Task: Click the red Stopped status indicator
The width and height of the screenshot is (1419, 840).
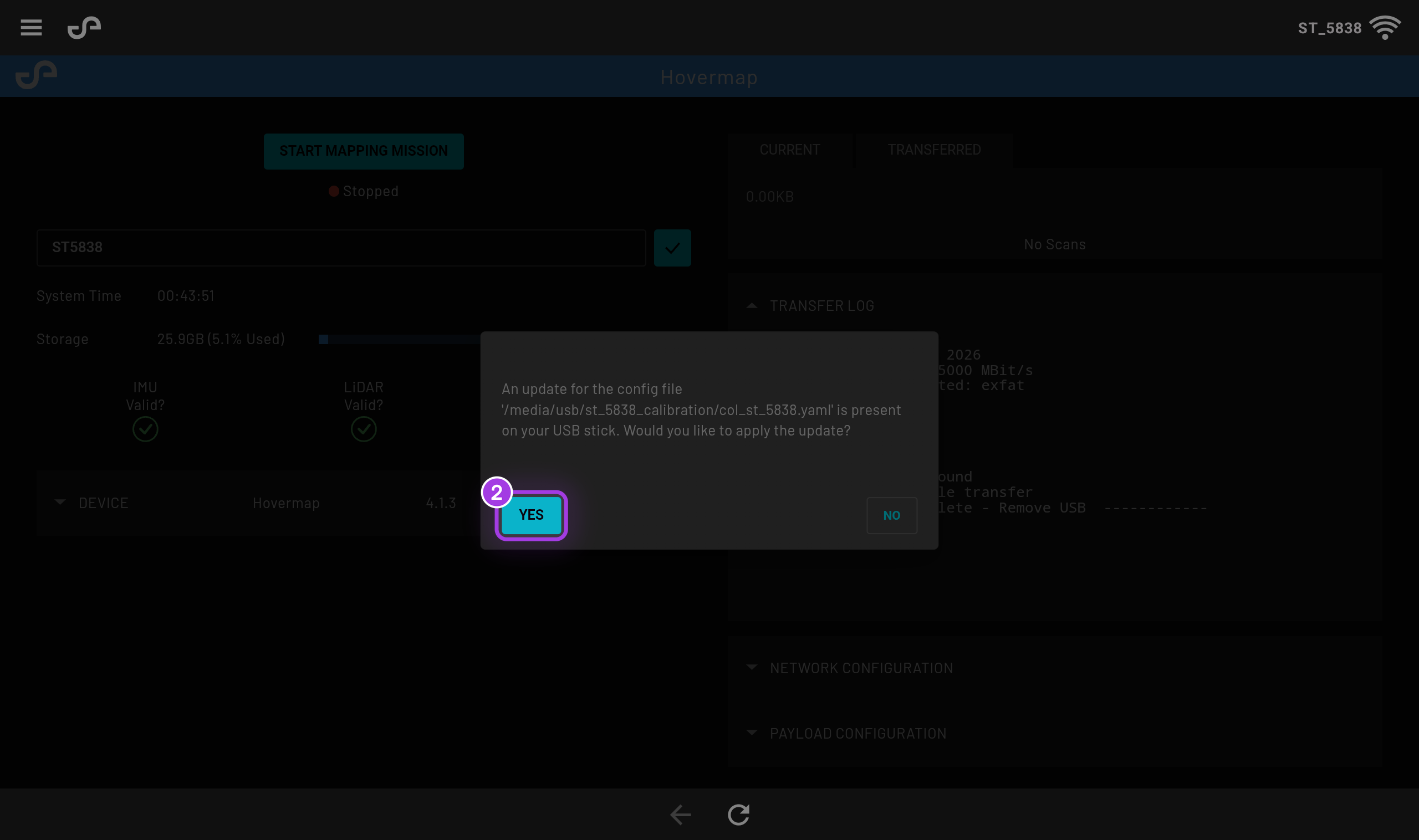Action: click(334, 191)
